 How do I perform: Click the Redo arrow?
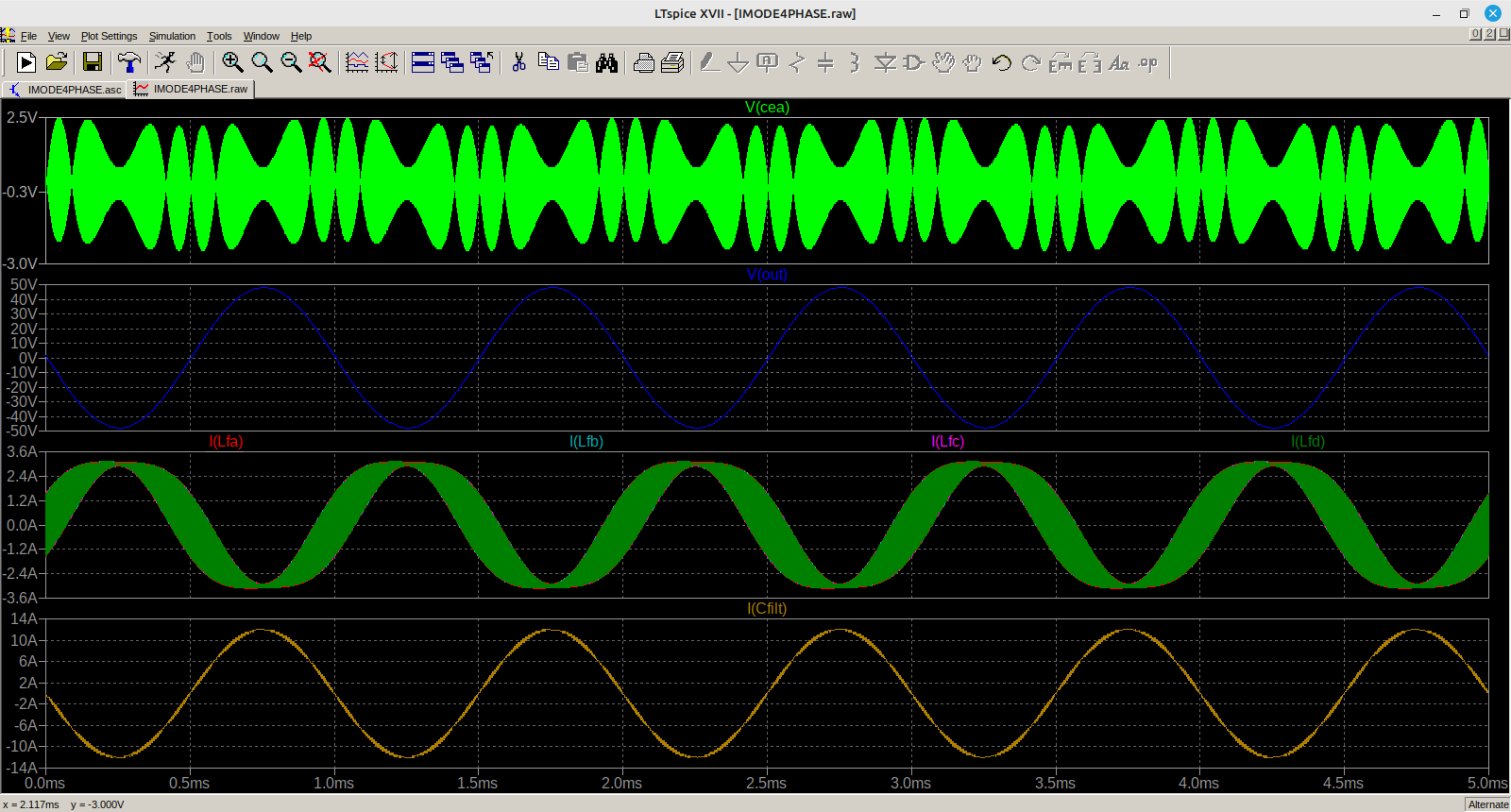[1031, 62]
